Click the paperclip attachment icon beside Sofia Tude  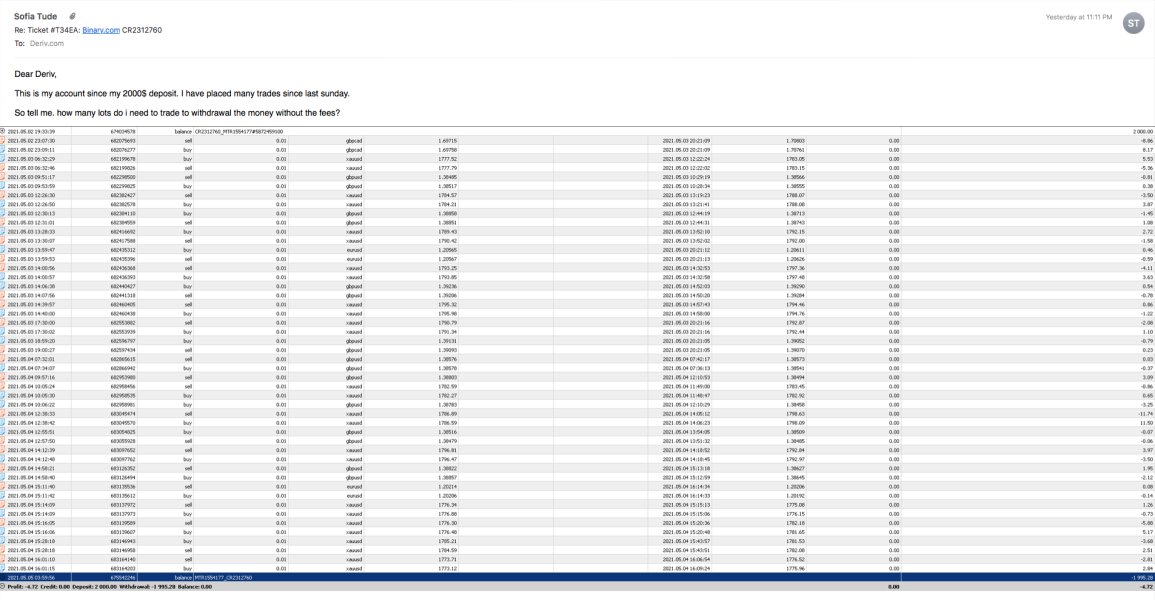click(x=72, y=16)
